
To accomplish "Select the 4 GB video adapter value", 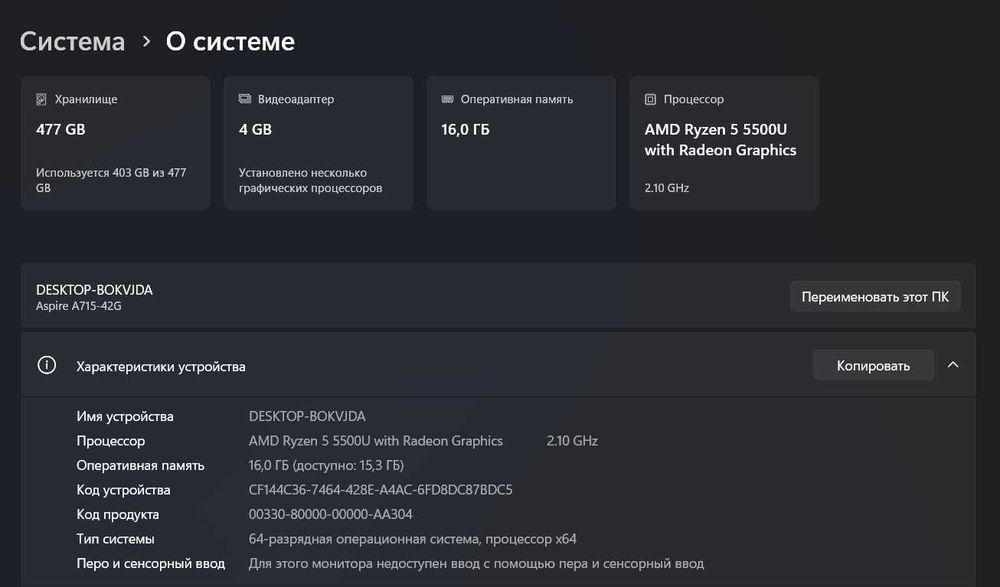I will pyautogui.click(x=255, y=130).
